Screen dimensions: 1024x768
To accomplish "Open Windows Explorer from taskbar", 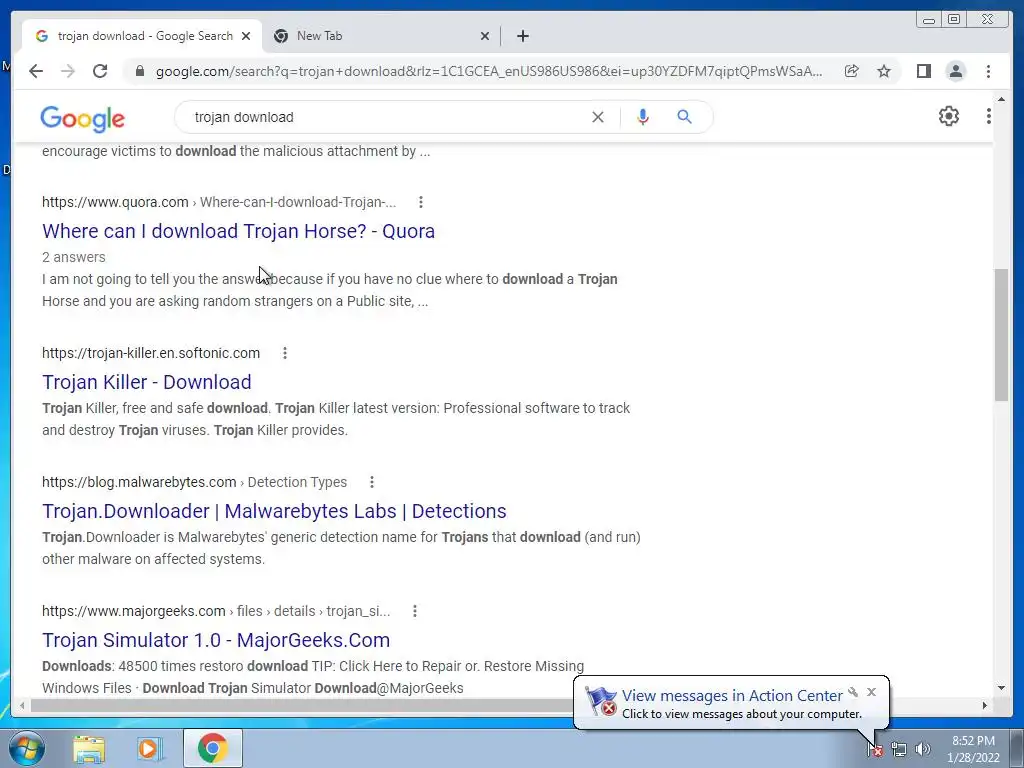I will click(x=89, y=748).
